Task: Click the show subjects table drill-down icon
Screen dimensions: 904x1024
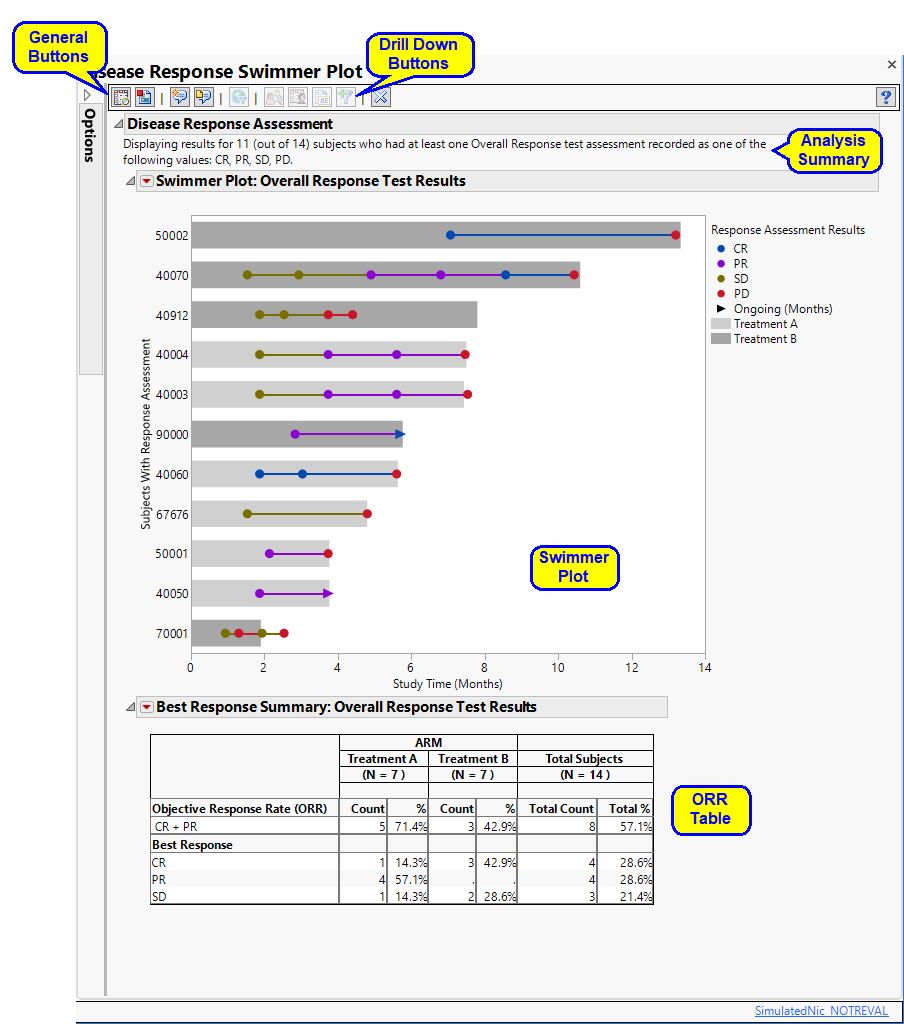Action: point(298,97)
